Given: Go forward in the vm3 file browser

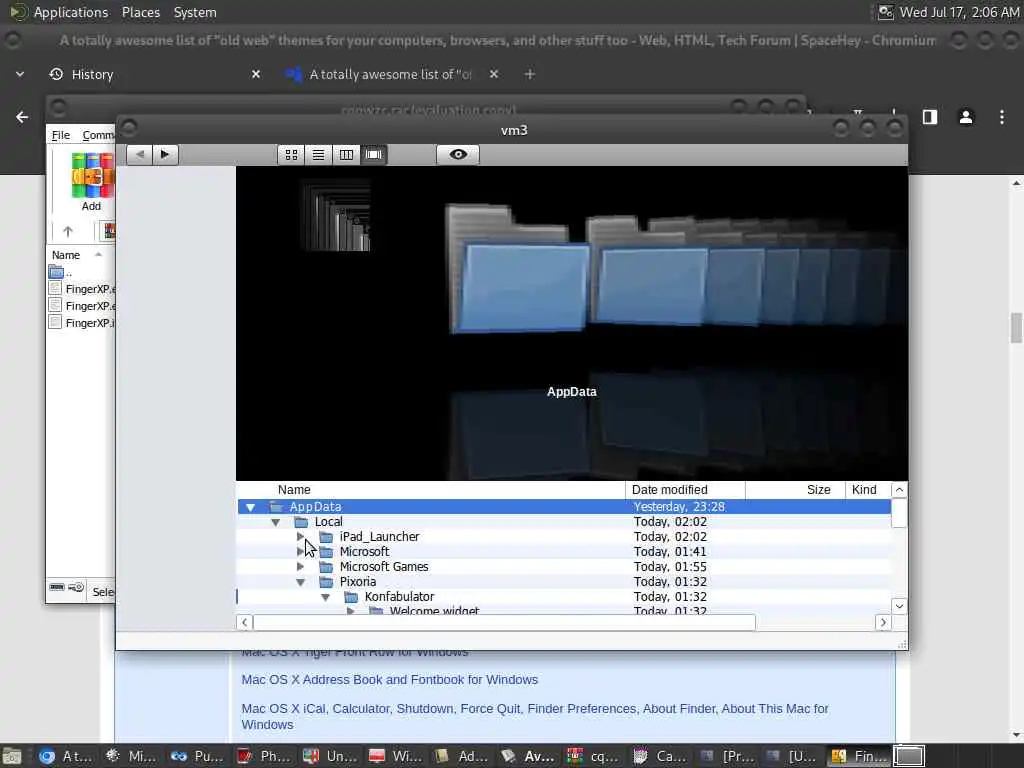Looking at the screenshot, I should (165, 155).
